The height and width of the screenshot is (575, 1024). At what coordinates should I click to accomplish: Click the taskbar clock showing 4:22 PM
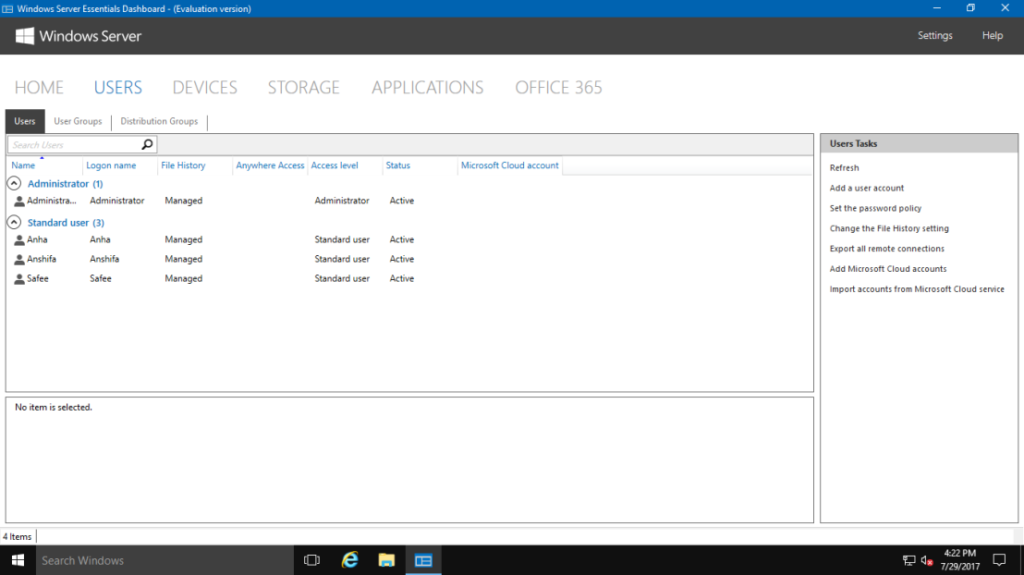pyautogui.click(x=959, y=560)
